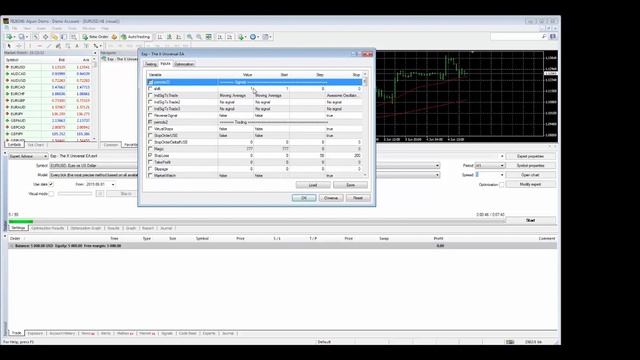
Task: Click the line chart type icon
Action: click(179, 37)
